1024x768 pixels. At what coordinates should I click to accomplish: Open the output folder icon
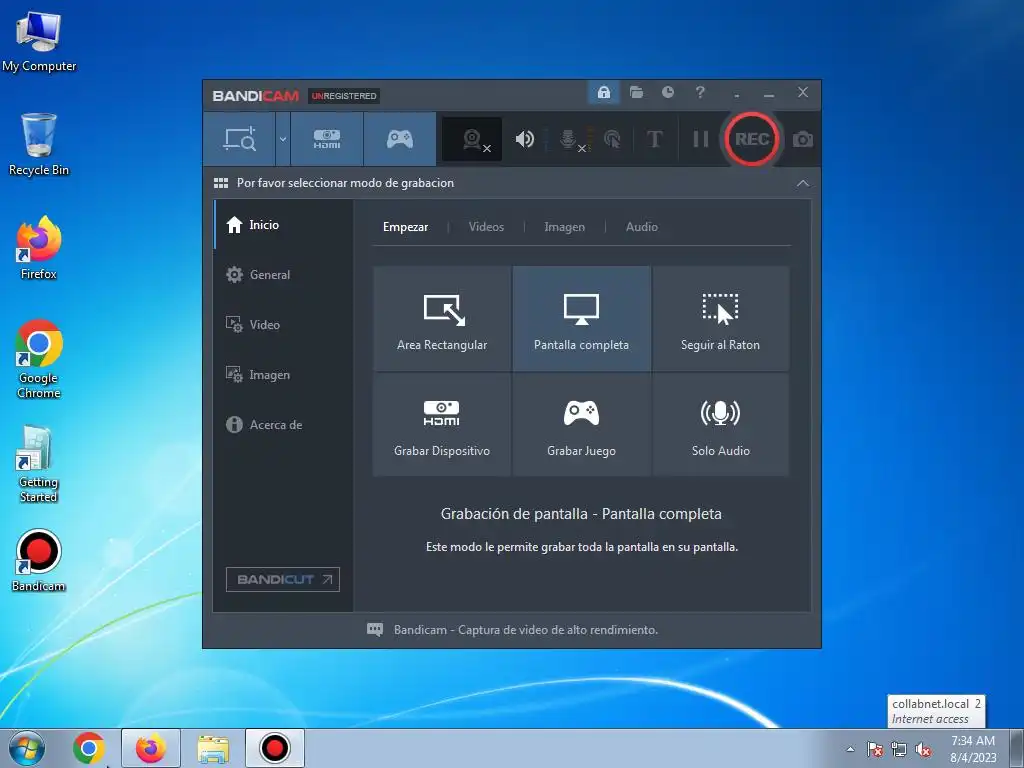636,92
